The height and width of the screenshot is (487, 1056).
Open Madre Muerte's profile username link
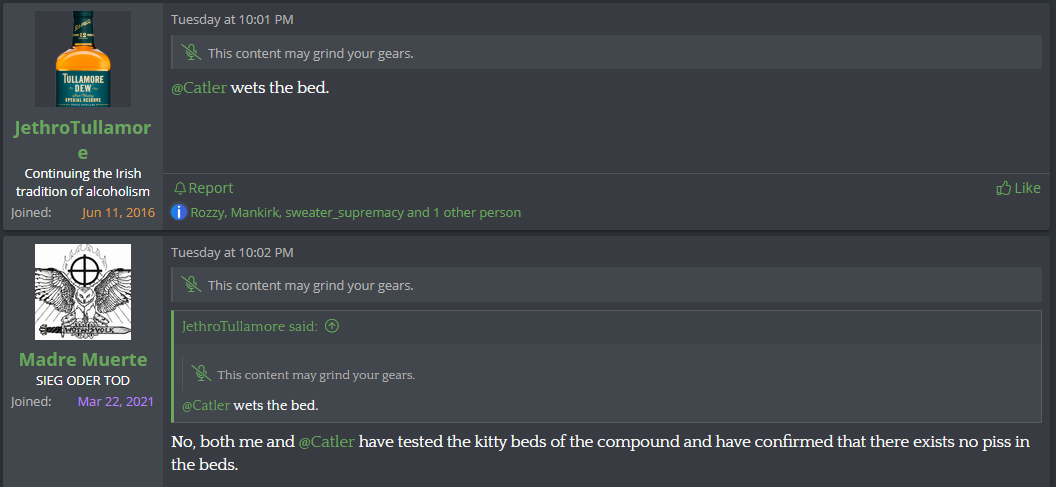83,359
